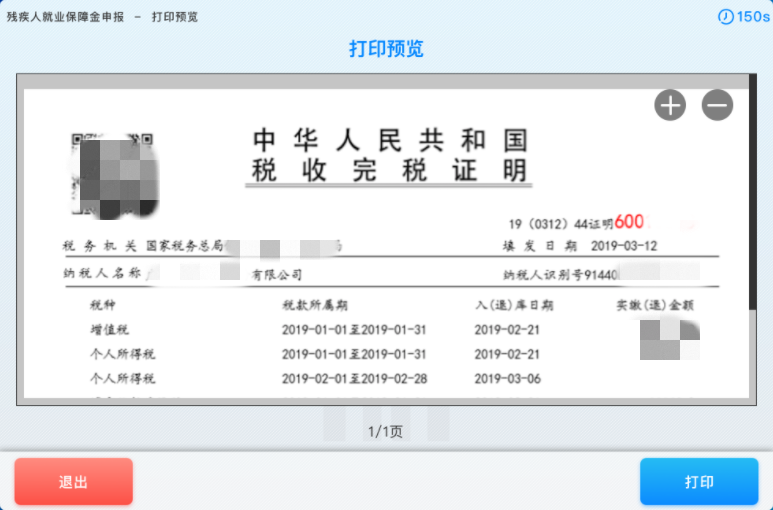This screenshot has height=510, width=773.
Task: Click the 增值税 tax type row
Action: 109,330
